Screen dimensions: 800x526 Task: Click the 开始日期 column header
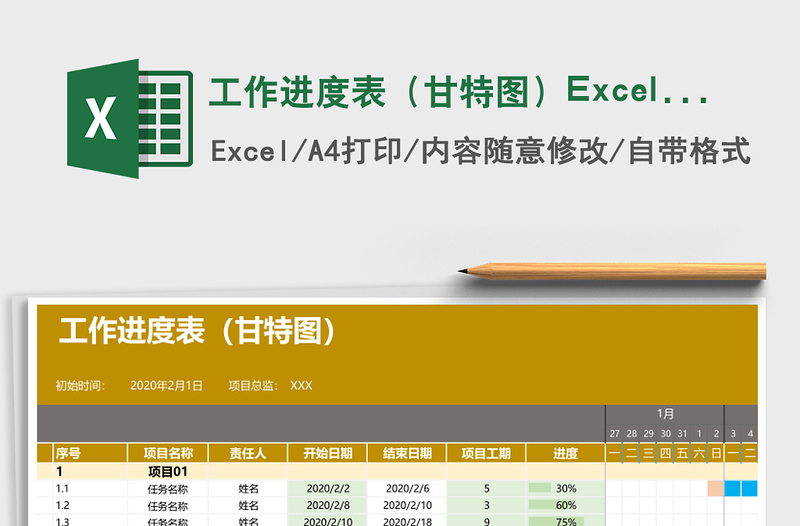pyautogui.click(x=327, y=453)
